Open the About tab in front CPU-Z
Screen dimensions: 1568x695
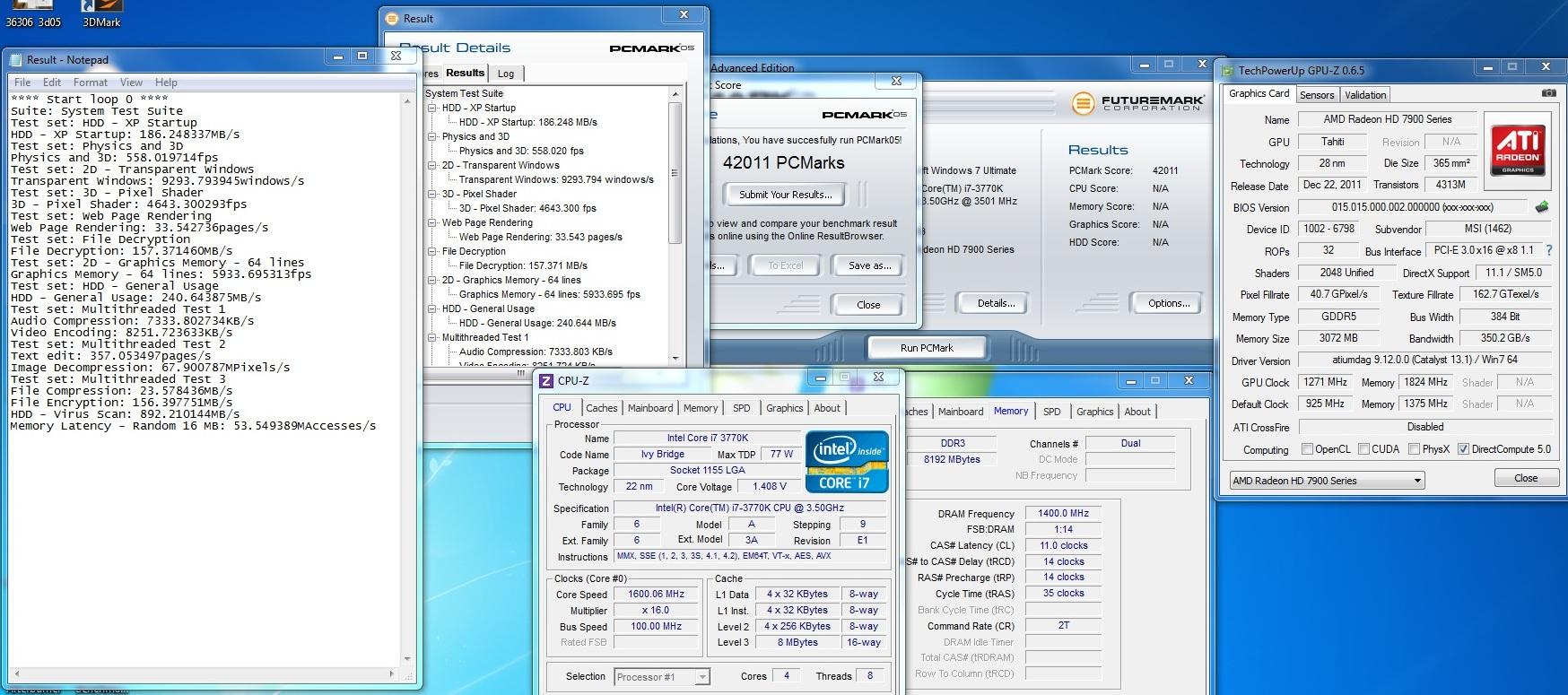click(827, 408)
